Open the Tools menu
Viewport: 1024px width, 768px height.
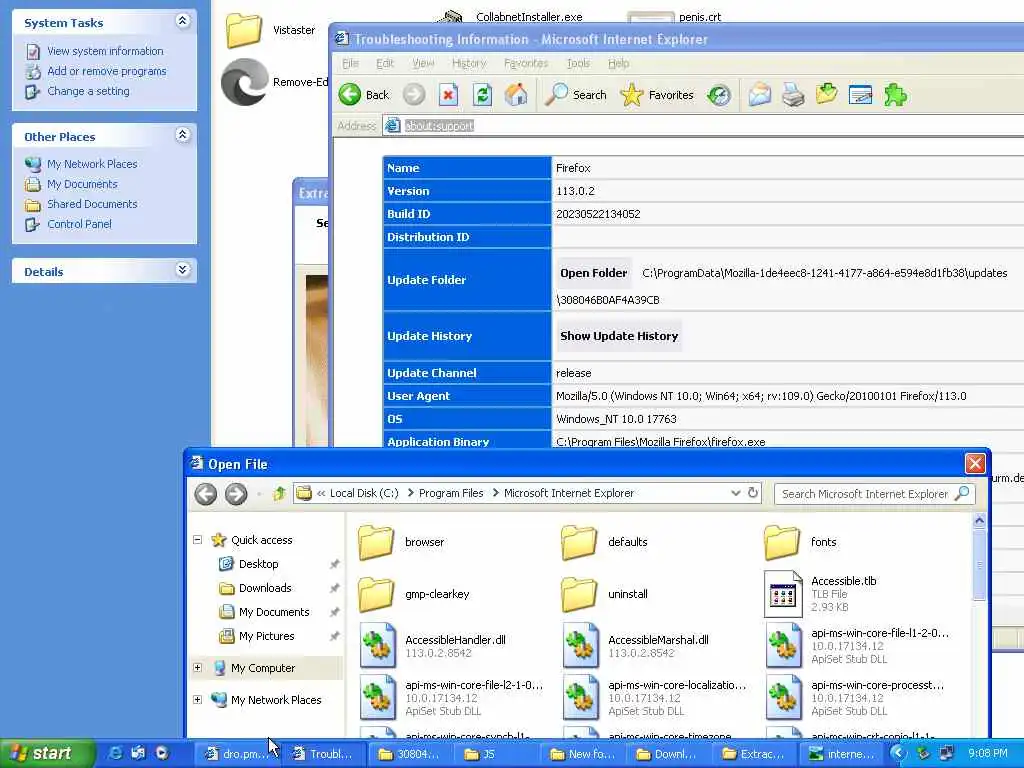578,63
